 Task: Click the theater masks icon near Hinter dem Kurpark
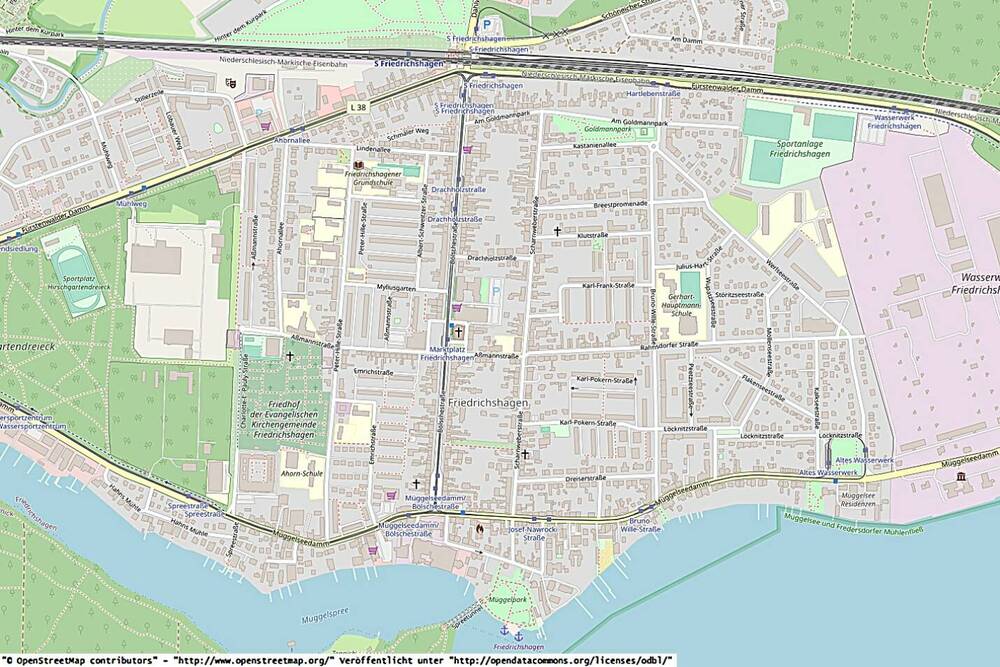tap(231, 83)
